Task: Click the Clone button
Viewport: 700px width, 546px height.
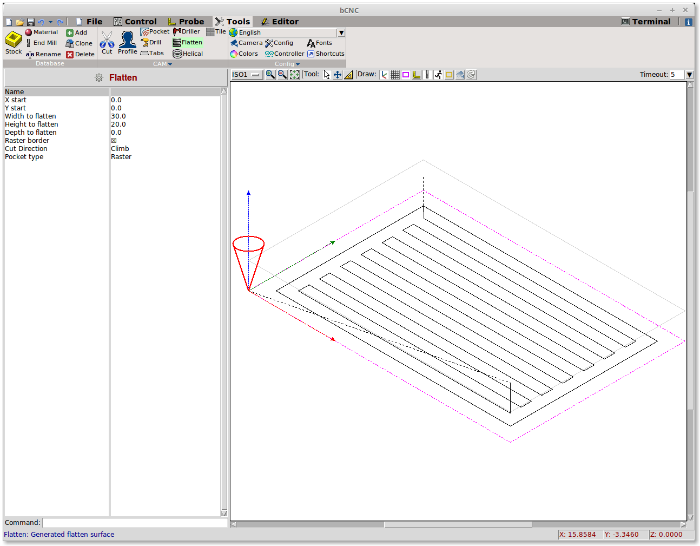Action: 79,43
